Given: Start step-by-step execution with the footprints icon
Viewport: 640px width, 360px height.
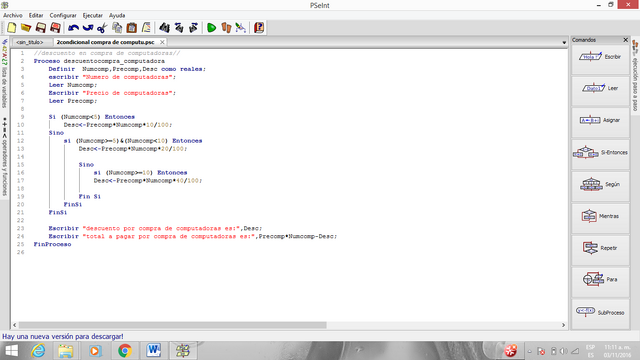Looking at the screenshot, I should tap(226, 28).
